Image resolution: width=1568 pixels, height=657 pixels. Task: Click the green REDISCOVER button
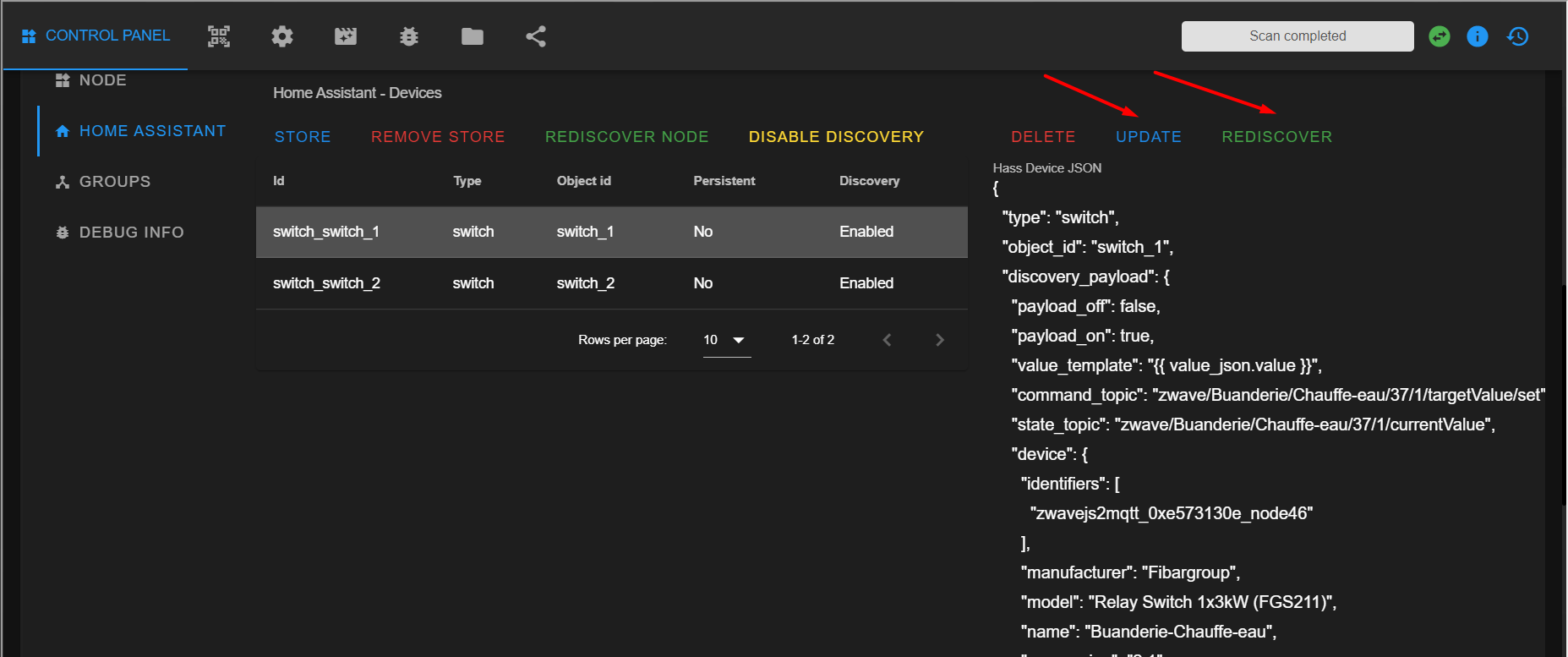tap(1276, 137)
